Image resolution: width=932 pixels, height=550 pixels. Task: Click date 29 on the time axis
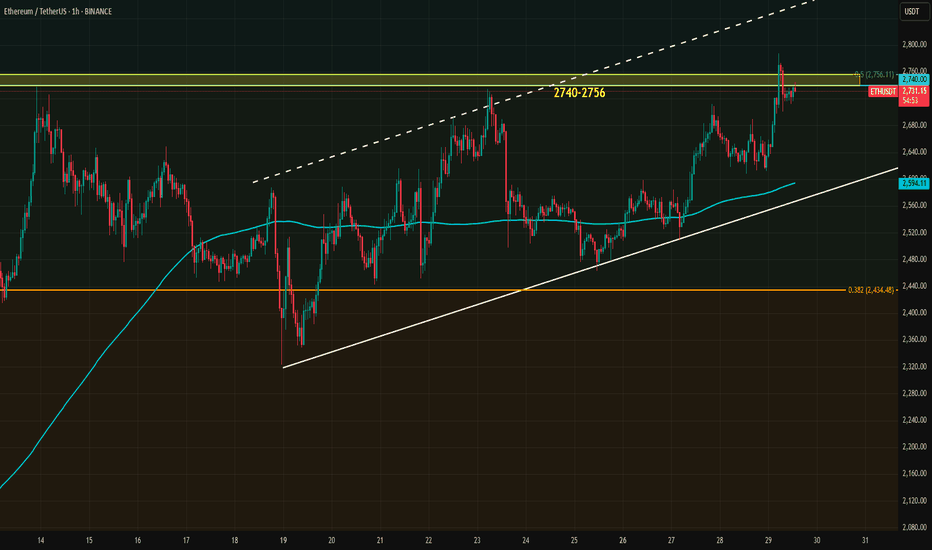769,540
